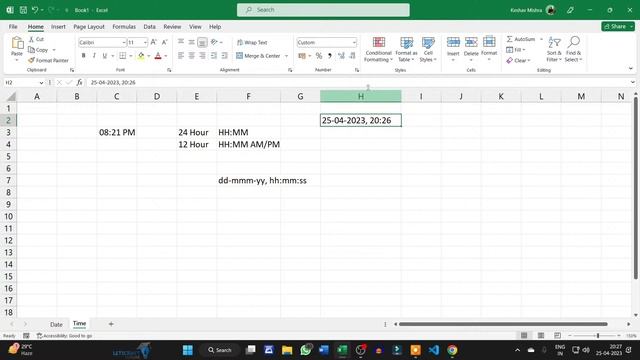Open the Calibri font name dropdown
The image size is (640, 360).
click(x=123, y=42)
